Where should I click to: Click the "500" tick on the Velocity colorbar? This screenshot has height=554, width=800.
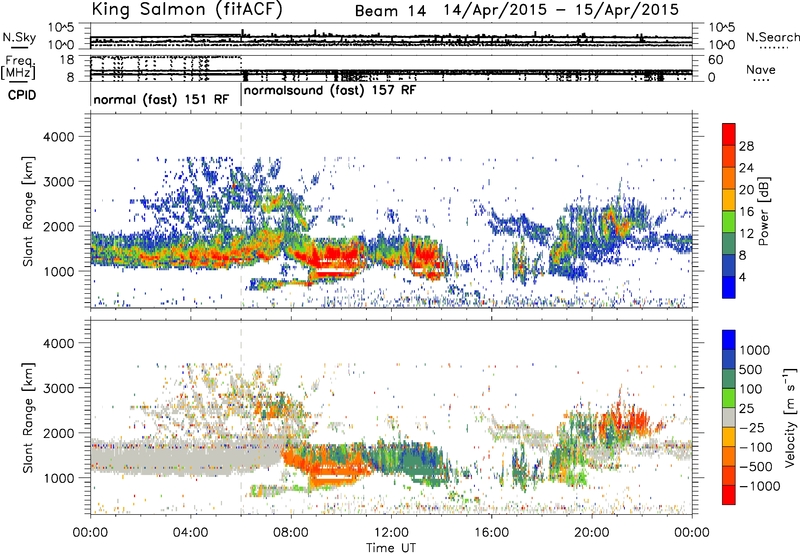(x=753, y=370)
